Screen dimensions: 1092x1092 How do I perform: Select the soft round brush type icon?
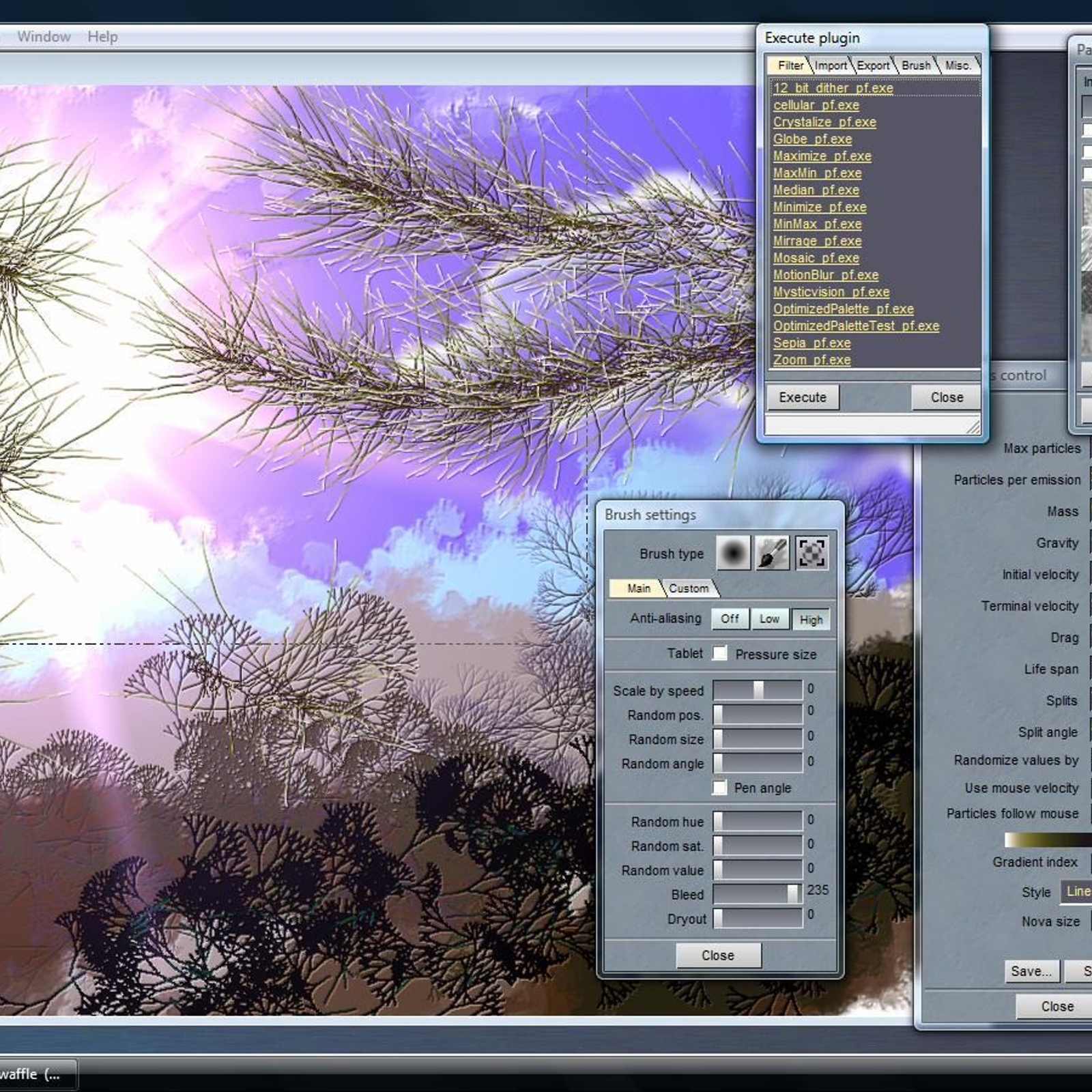[733, 553]
